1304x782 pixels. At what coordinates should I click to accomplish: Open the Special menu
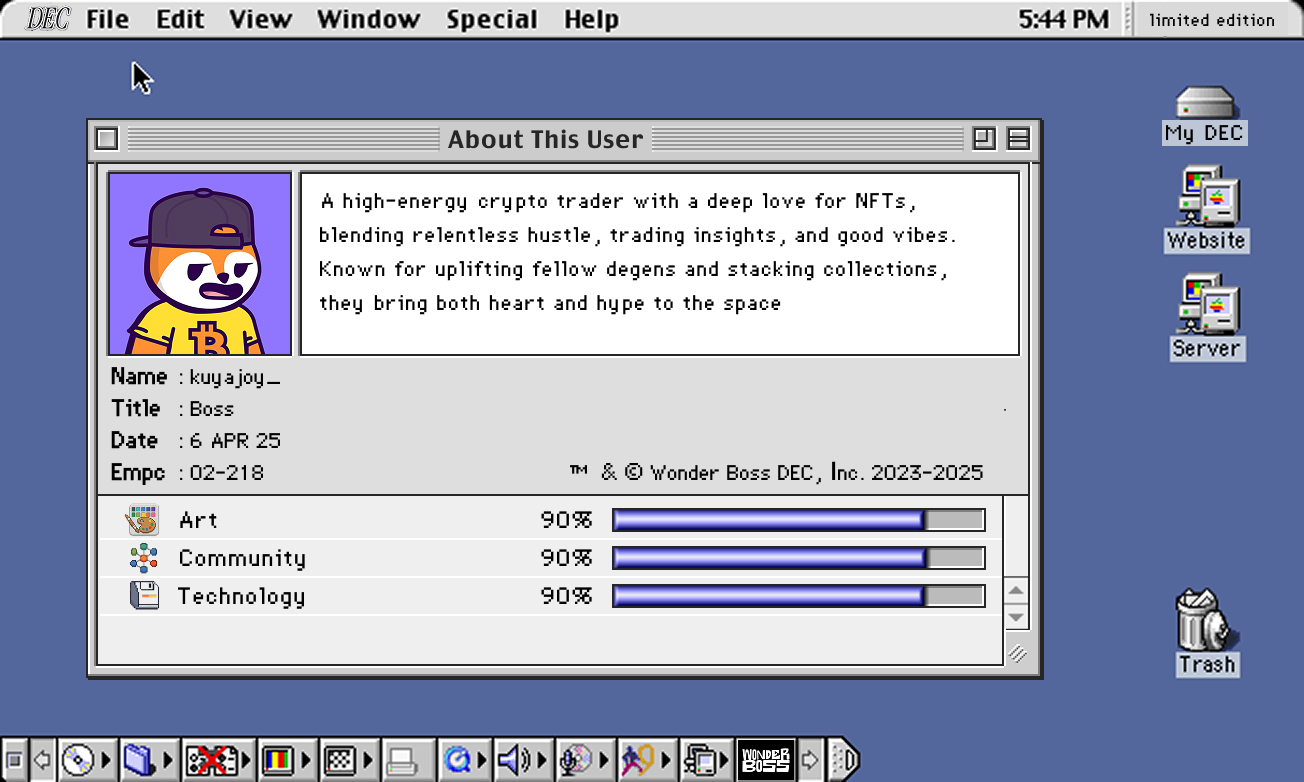coord(491,19)
